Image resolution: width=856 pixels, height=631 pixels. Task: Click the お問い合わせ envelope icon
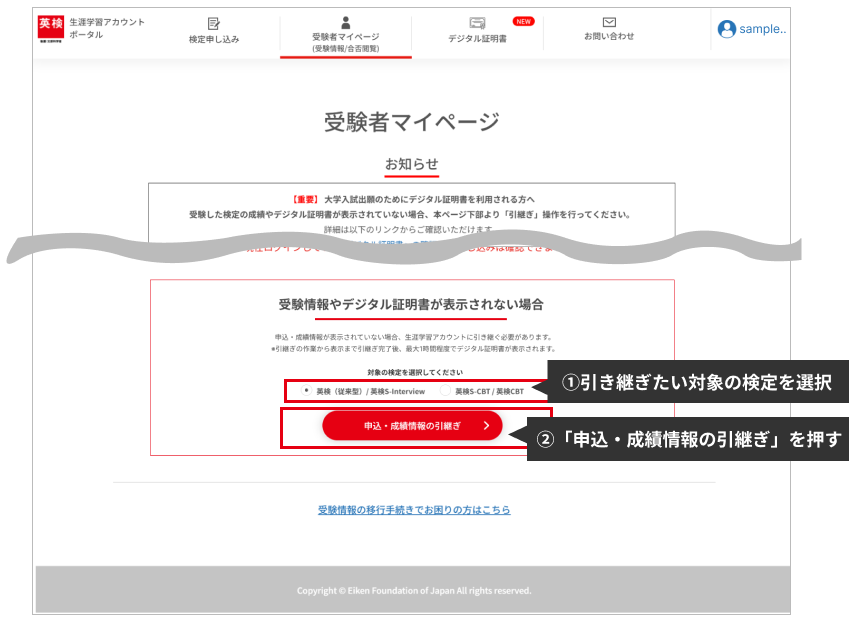[x=609, y=22]
